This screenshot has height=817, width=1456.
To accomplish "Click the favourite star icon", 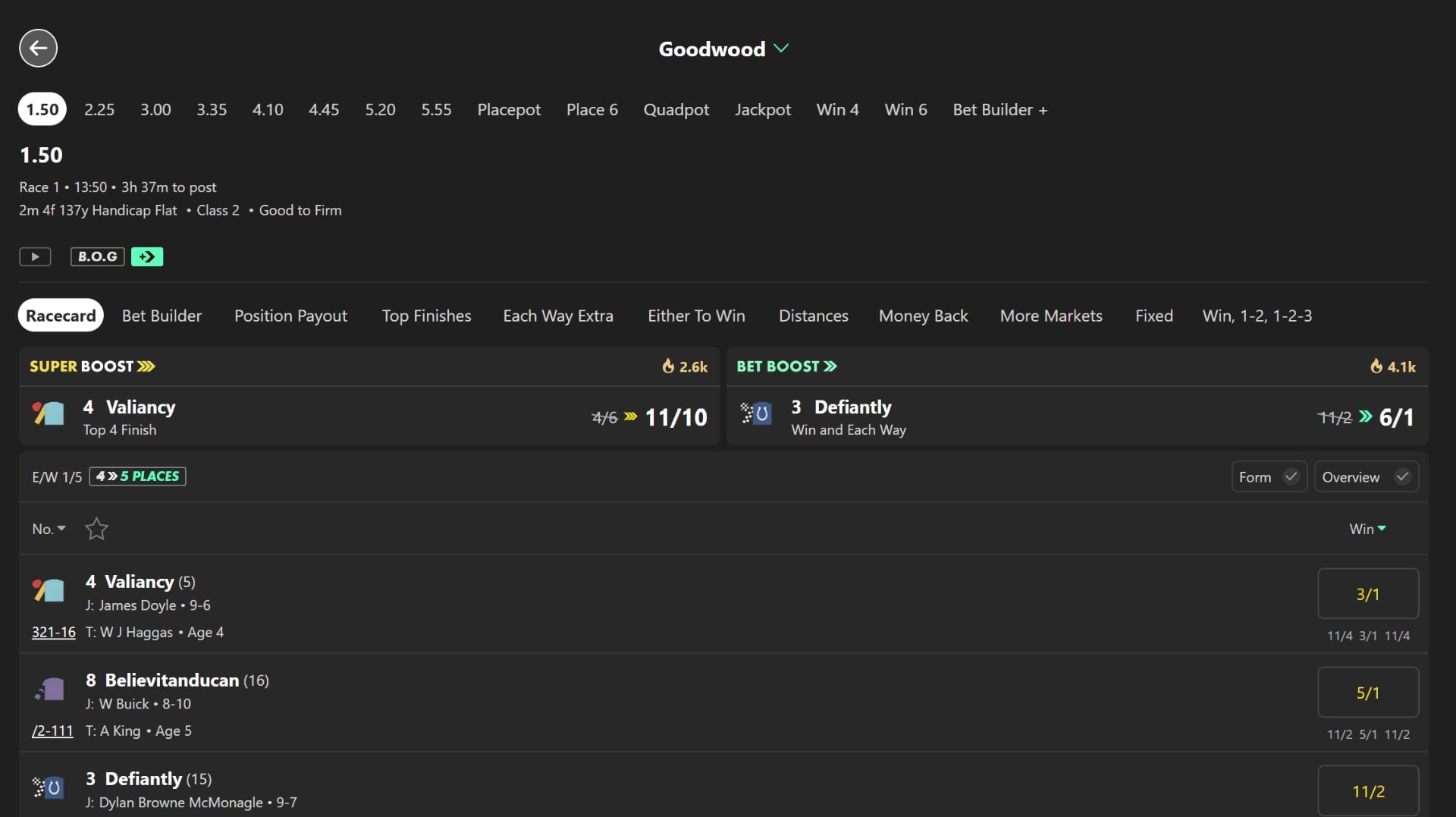I will 96,529.
